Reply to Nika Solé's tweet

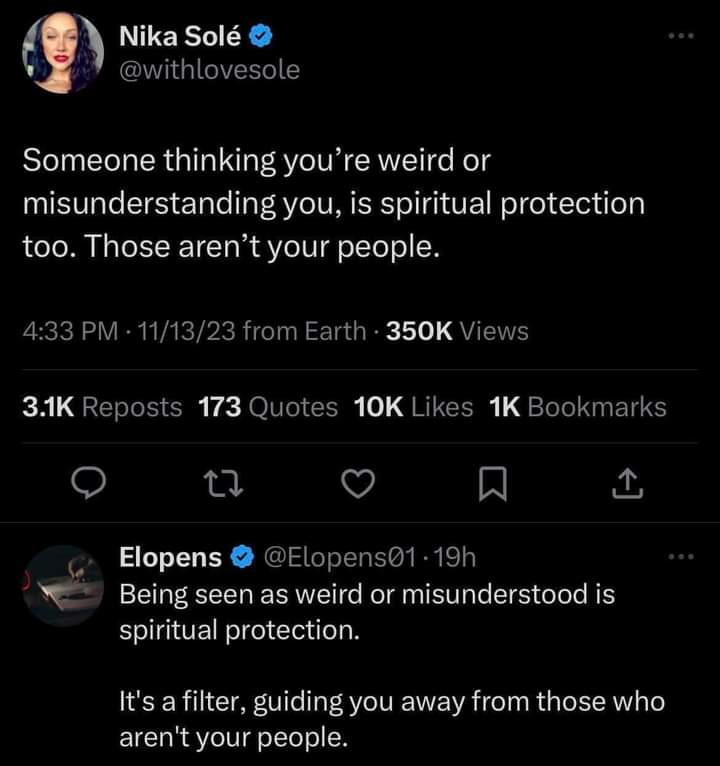[x=91, y=485]
